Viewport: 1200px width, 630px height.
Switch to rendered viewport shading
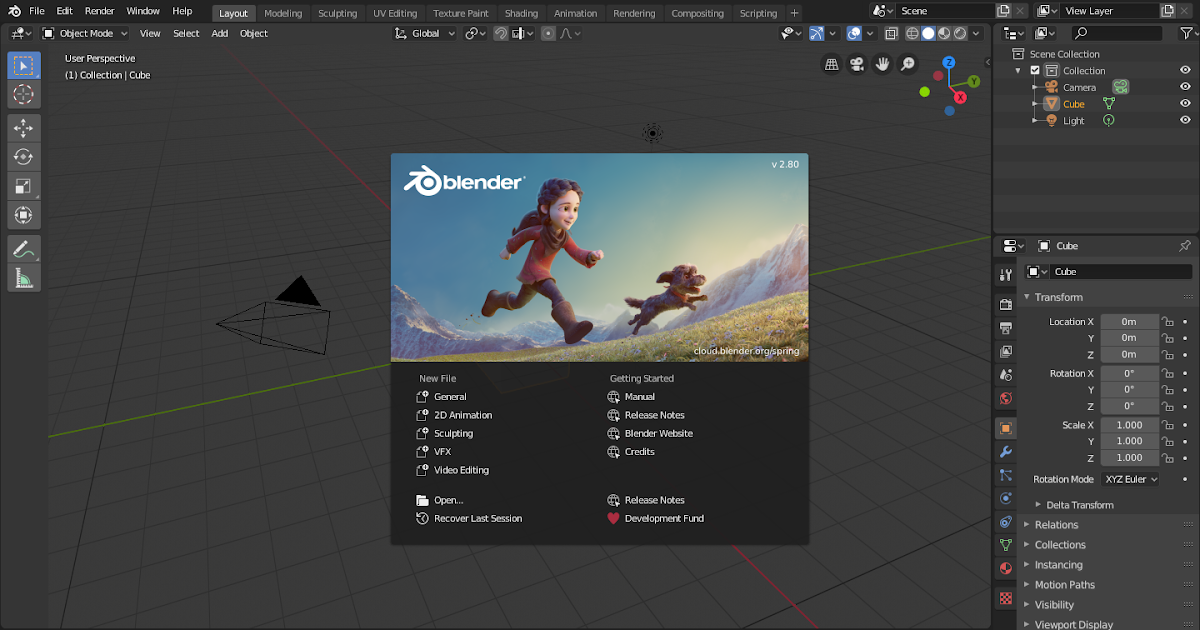960,33
